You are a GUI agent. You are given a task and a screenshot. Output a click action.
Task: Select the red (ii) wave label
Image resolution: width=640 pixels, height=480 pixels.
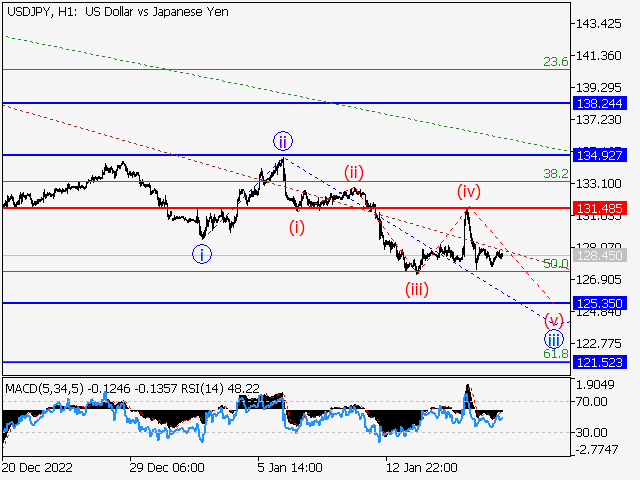click(x=353, y=172)
